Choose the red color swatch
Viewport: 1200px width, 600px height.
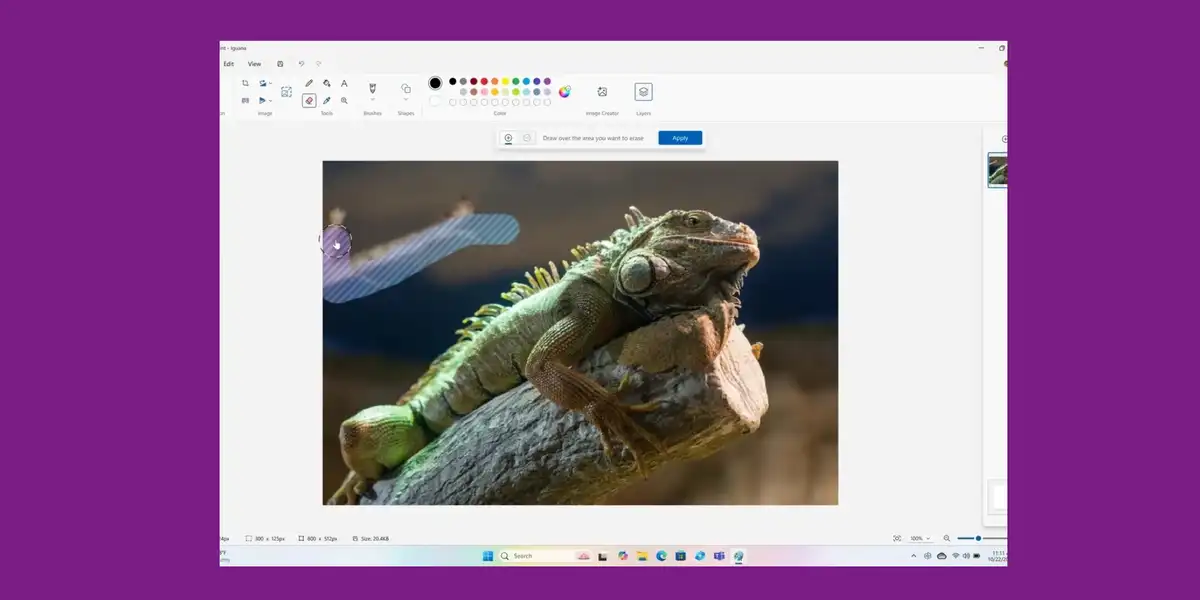tap(484, 81)
